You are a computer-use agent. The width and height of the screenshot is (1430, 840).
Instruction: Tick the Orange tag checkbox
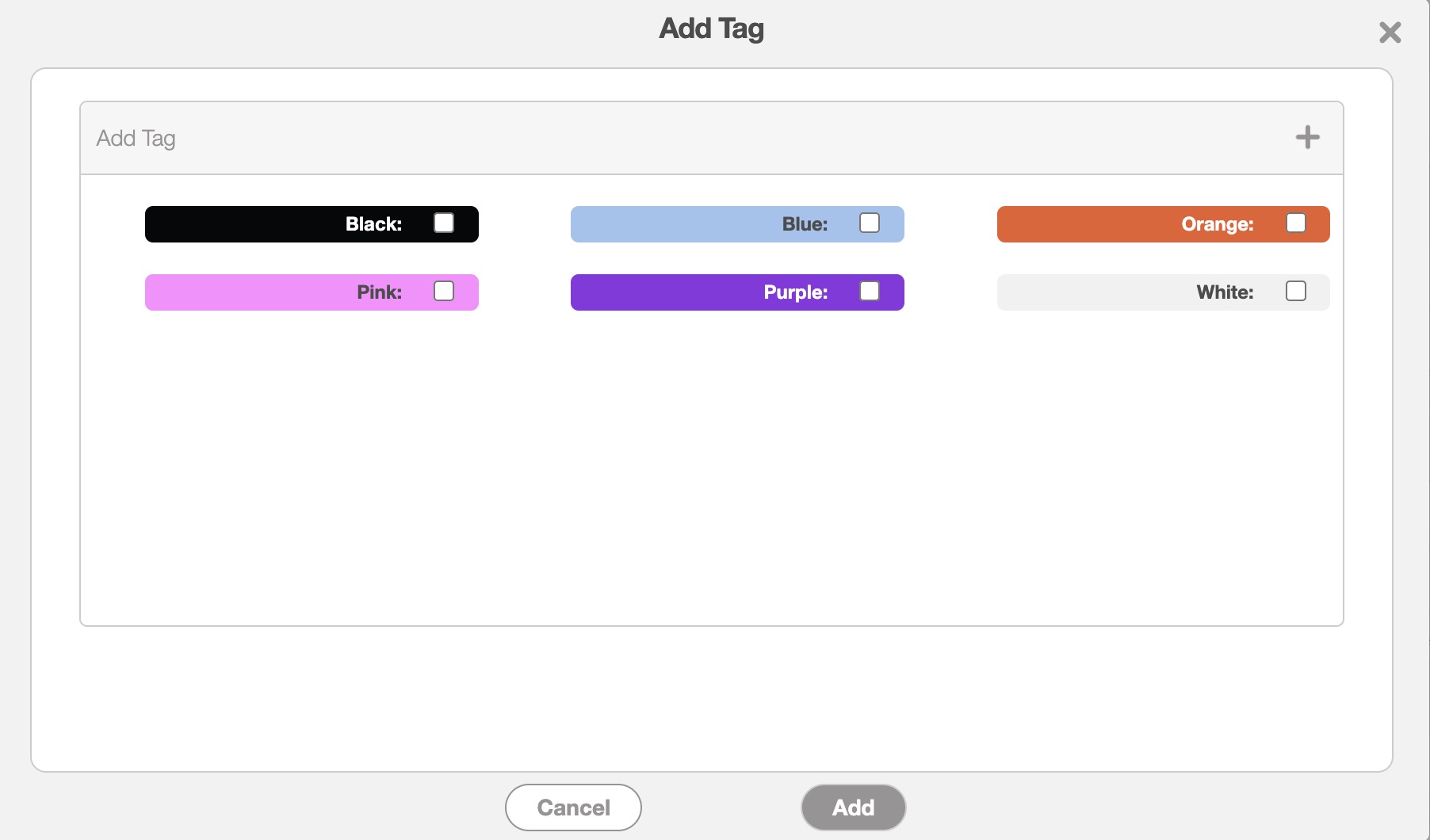pos(1295,223)
